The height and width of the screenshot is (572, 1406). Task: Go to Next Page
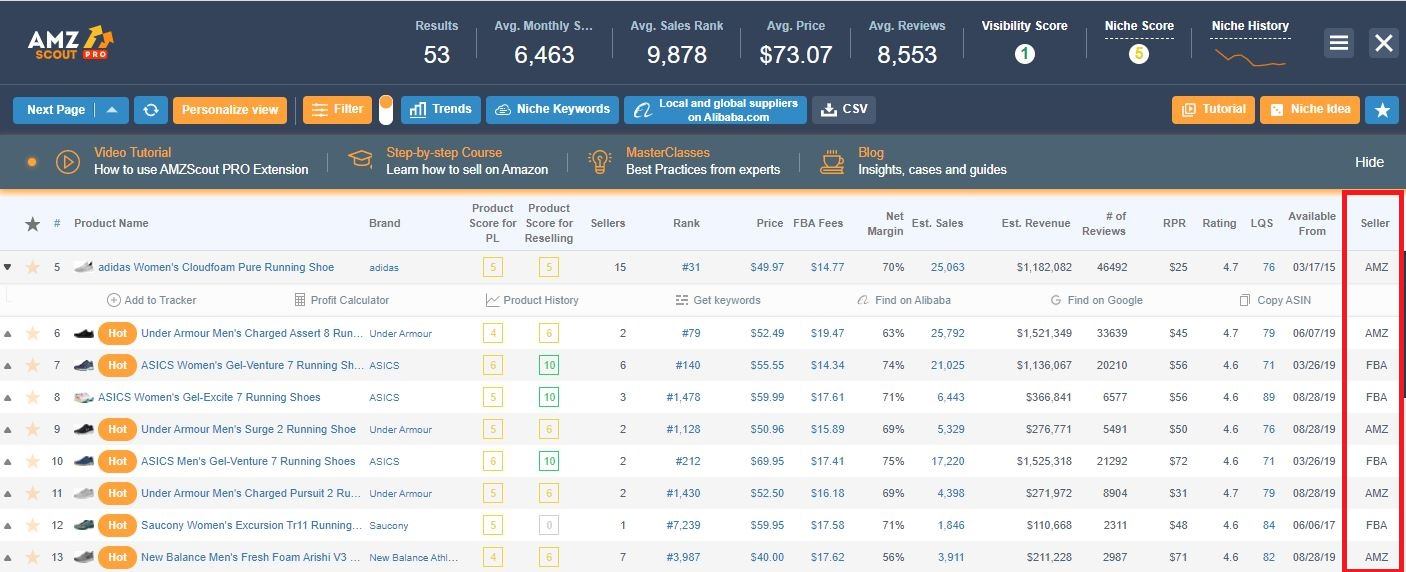click(56, 110)
